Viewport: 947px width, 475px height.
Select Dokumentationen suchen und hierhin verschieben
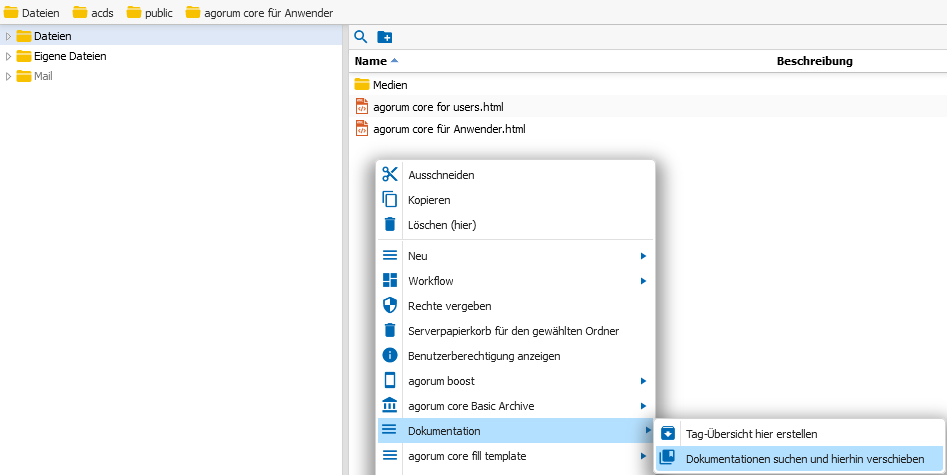pyautogui.click(x=799, y=459)
